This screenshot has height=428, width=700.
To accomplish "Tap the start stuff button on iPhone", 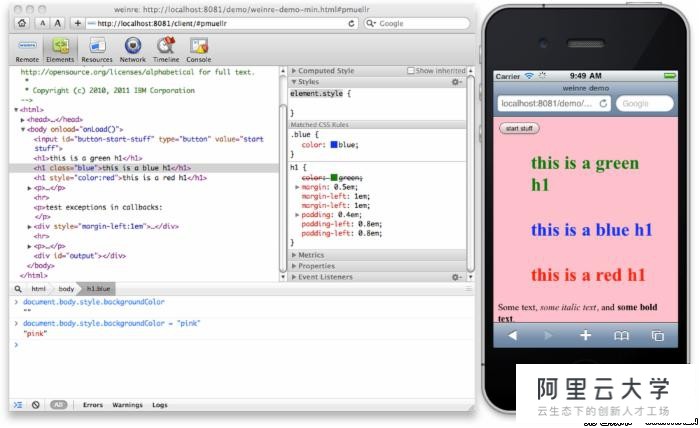I will pos(519,129).
